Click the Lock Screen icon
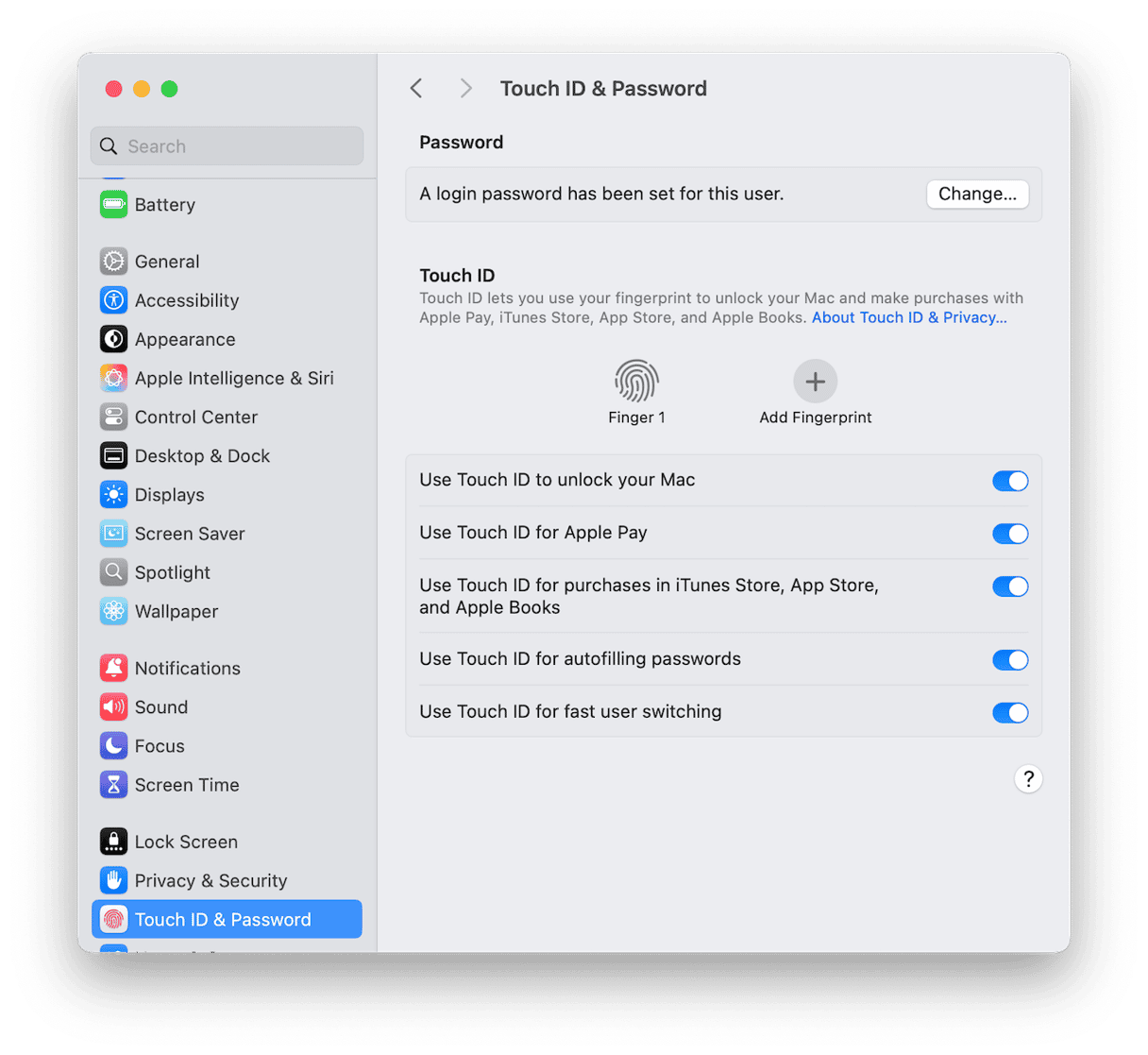The width and height of the screenshot is (1148, 1055). pyautogui.click(x=113, y=841)
